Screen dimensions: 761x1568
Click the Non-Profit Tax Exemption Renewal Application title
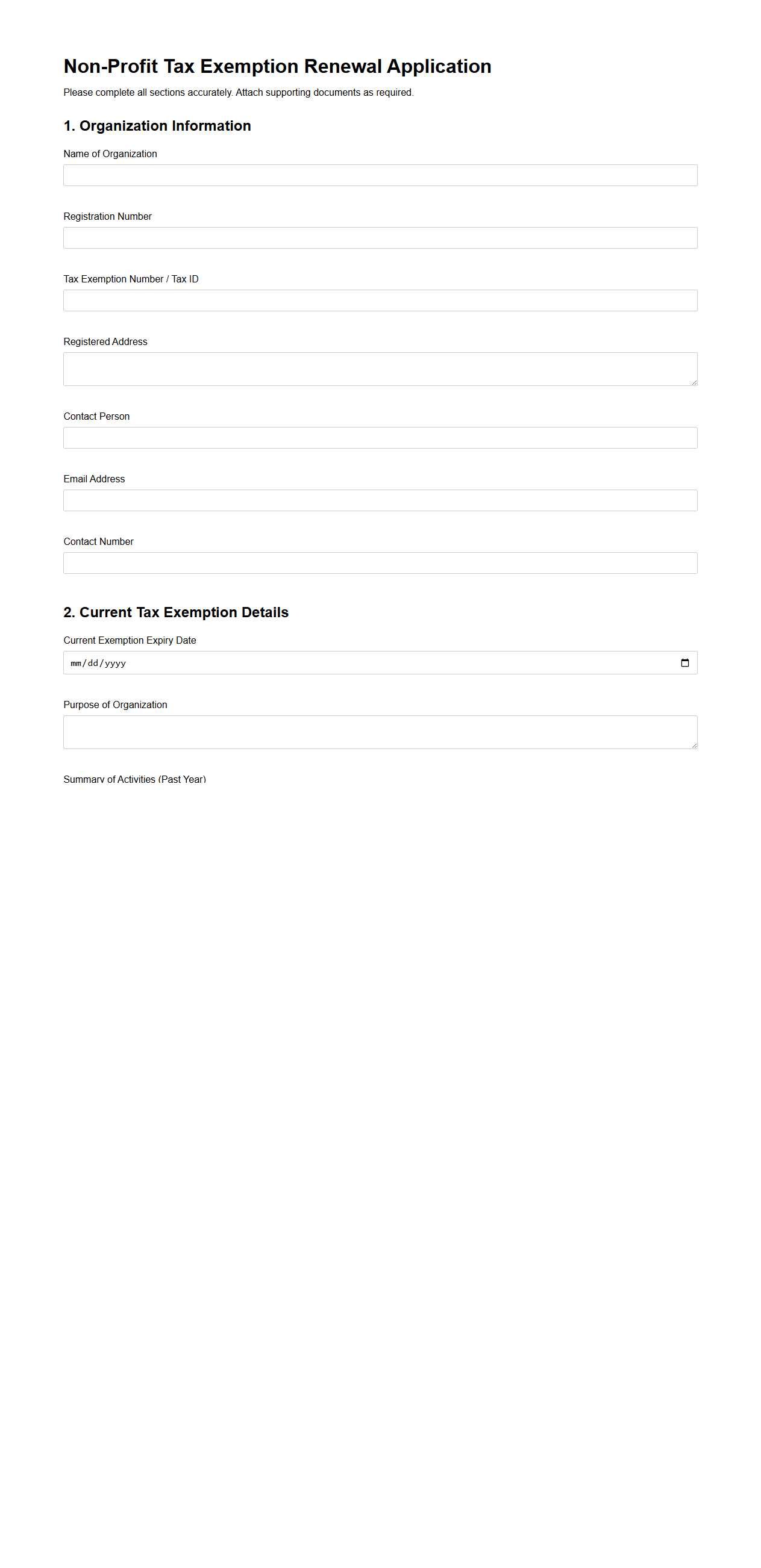277,66
